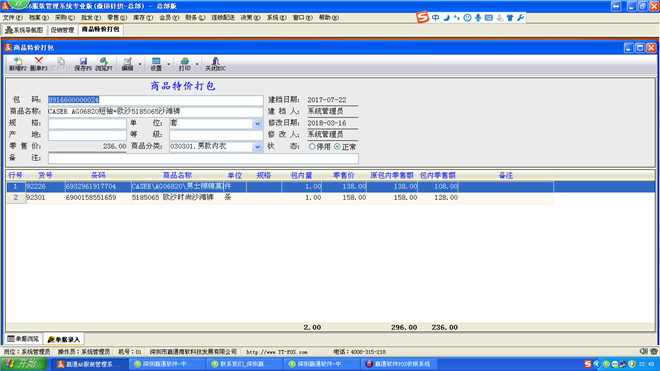
Task: Click the wrench tools icon in Sogou bar
Action: tap(521, 18)
